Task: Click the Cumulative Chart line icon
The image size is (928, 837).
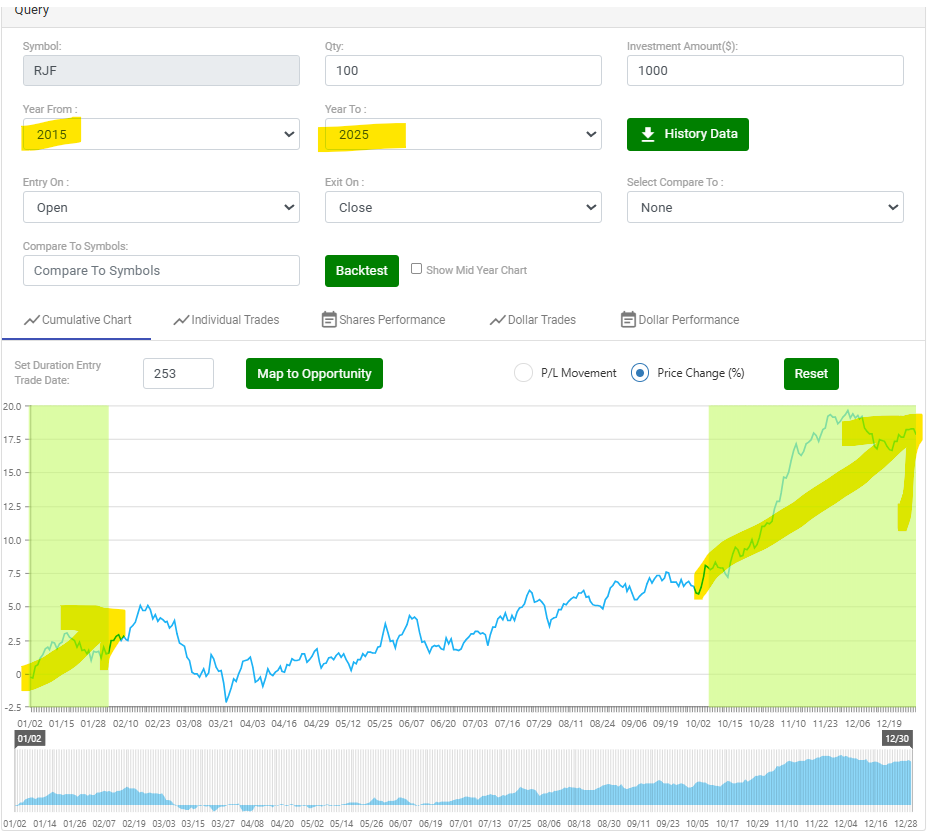Action: tap(31, 320)
